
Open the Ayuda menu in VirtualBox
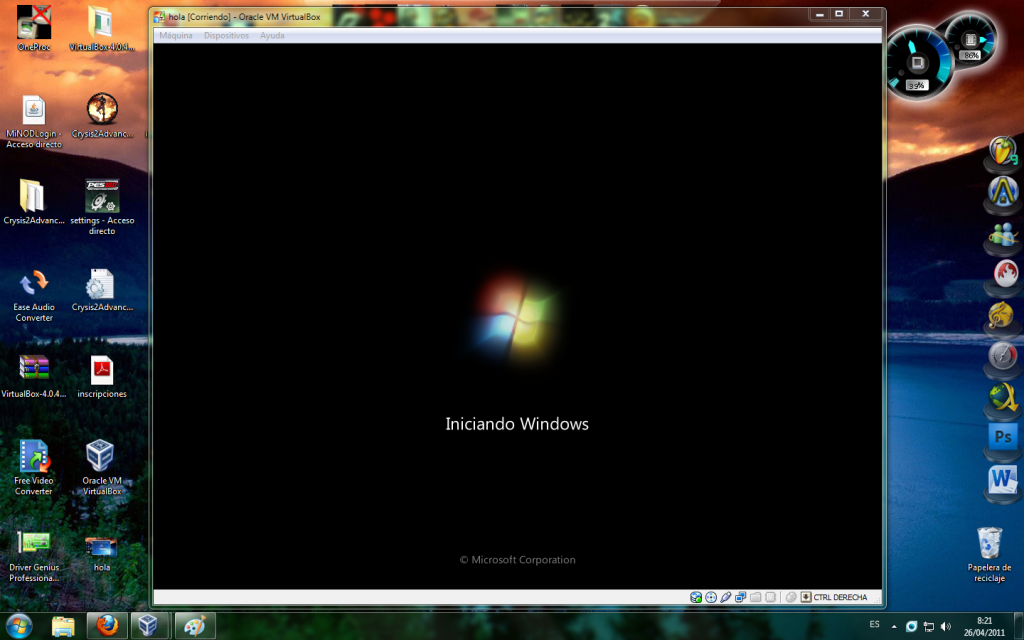pyautogui.click(x=272, y=35)
